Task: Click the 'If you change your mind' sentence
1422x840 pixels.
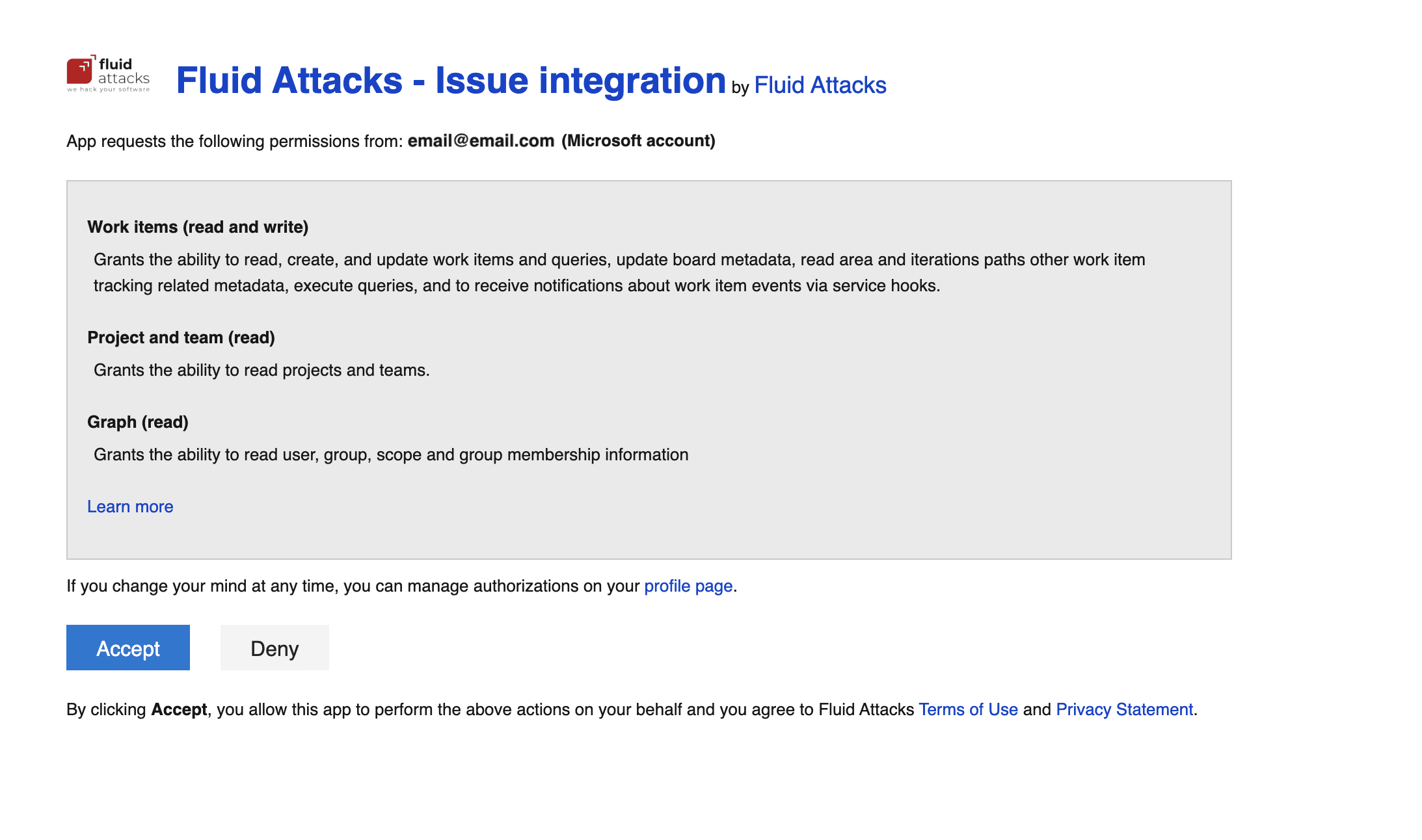Action: [401, 586]
